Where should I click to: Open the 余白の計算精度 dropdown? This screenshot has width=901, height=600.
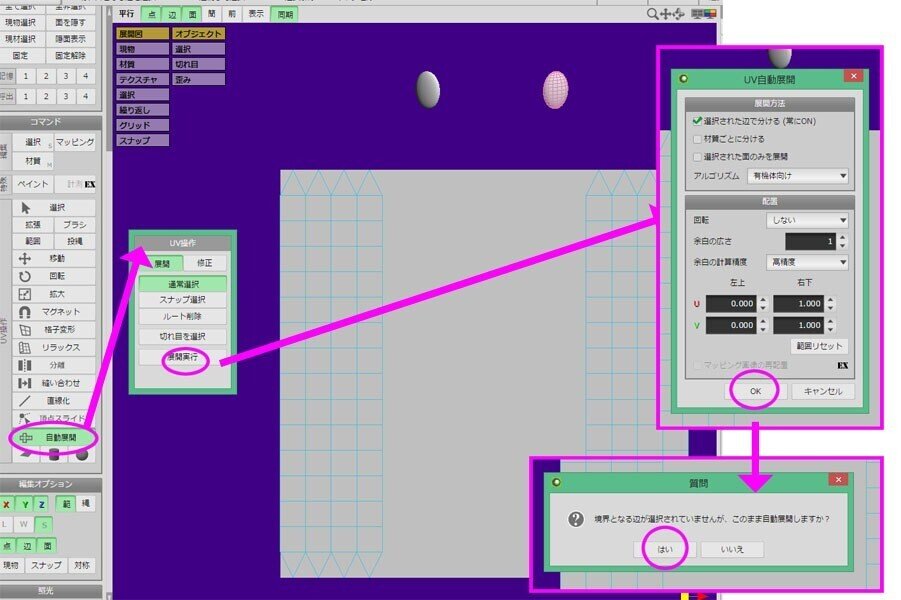click(807, 262)
